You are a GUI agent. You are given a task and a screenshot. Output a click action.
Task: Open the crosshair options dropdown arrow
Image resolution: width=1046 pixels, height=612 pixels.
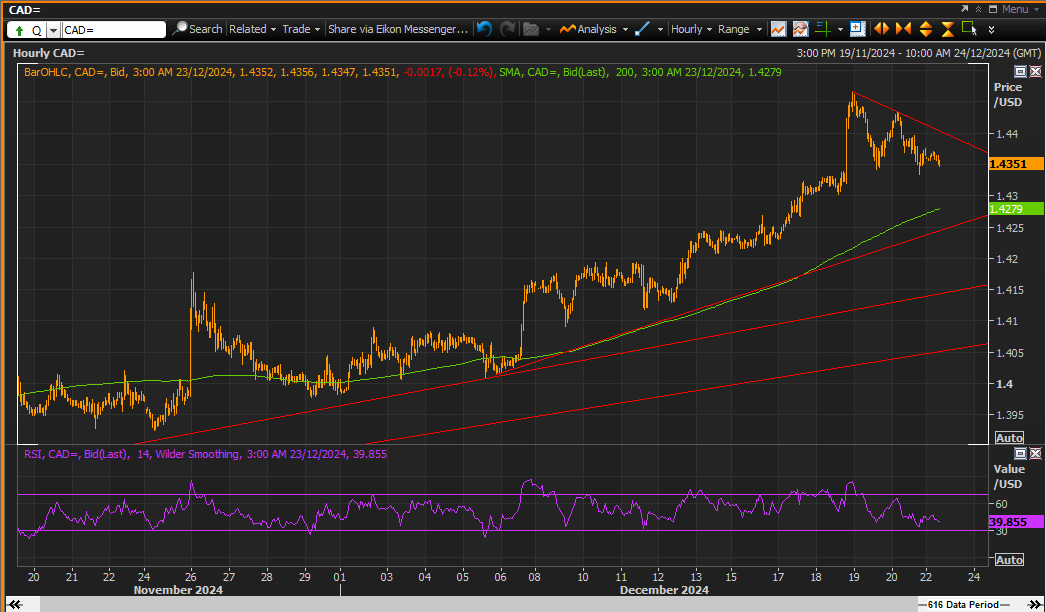tap(840, 29)
